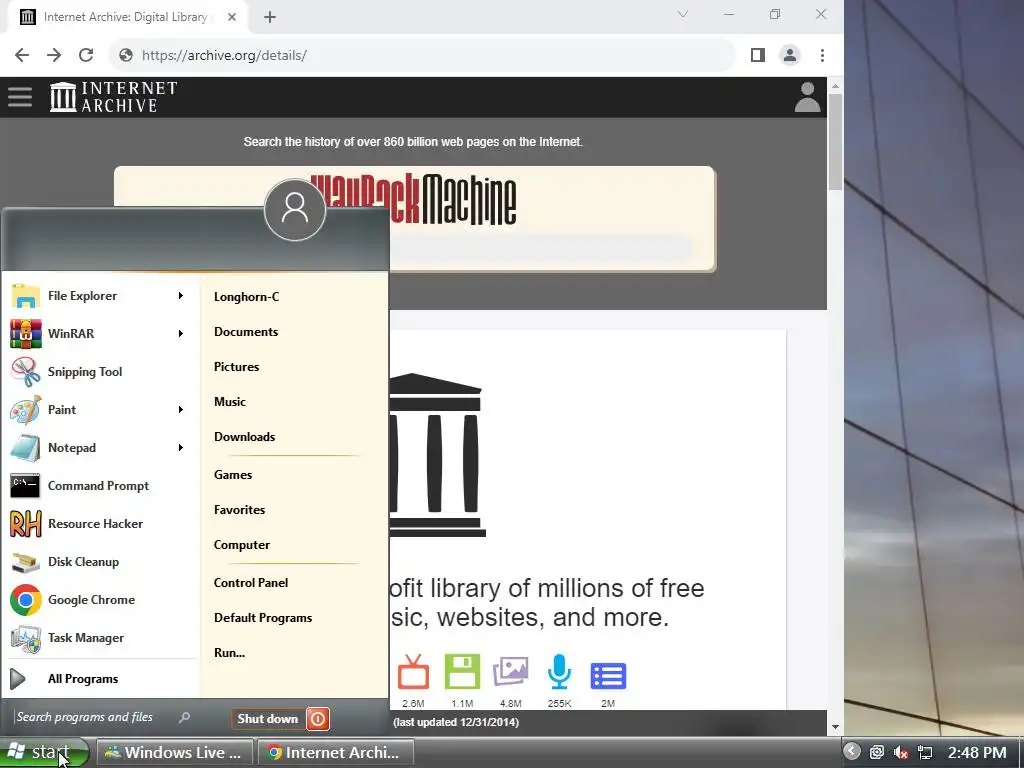Open the audio microphone icon
Screen dimensions: 1024x768
coord(560,671)
